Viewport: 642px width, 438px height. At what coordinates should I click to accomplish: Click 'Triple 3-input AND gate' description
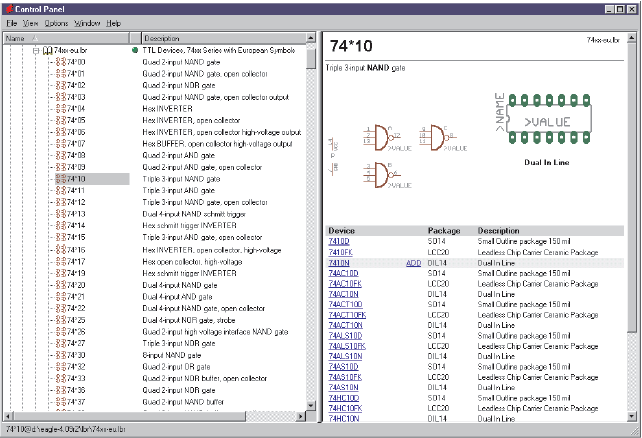[179, 190]
